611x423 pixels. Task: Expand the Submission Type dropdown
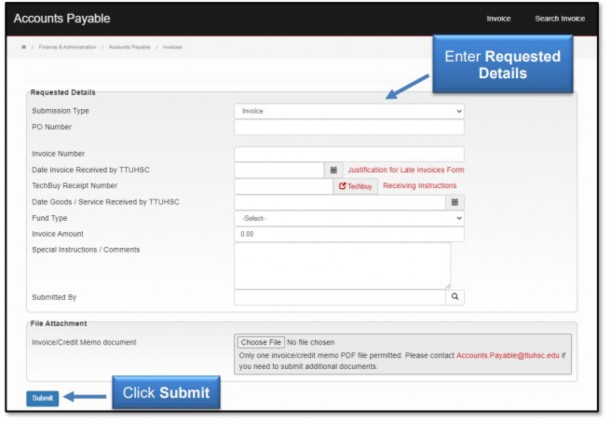coord(349,111)
